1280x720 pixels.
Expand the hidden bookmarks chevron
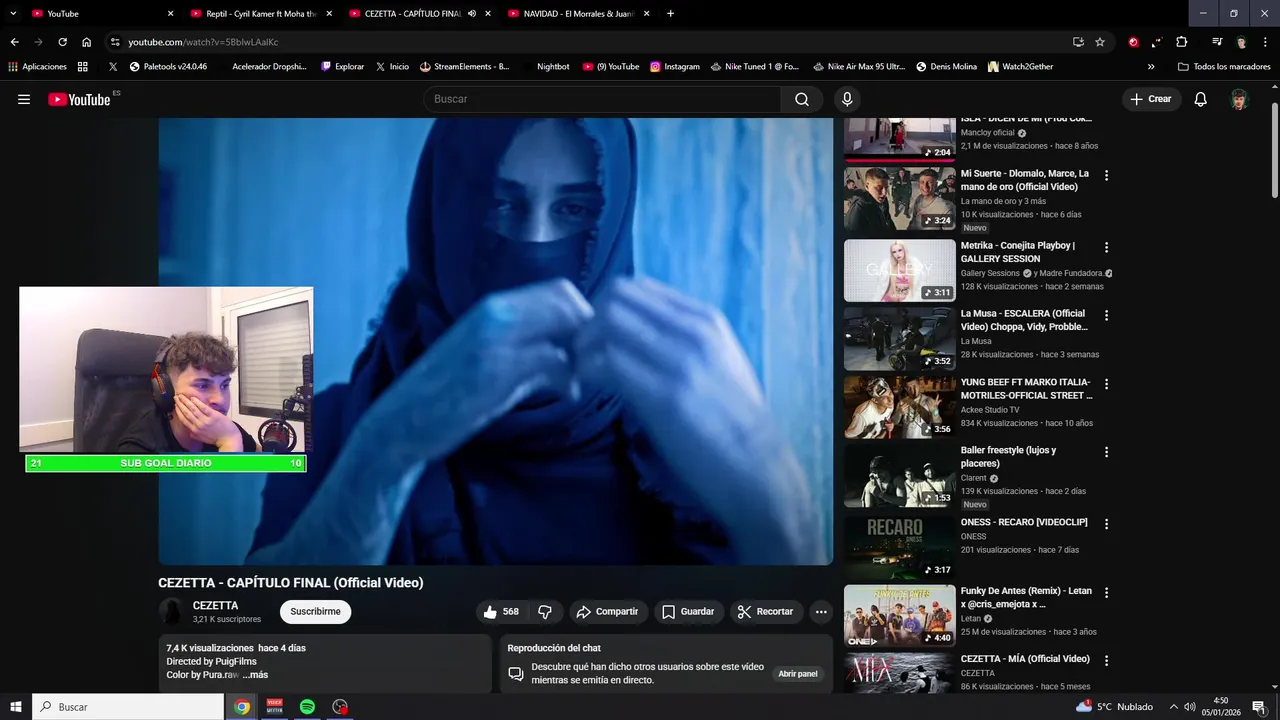click(1151, 67)
